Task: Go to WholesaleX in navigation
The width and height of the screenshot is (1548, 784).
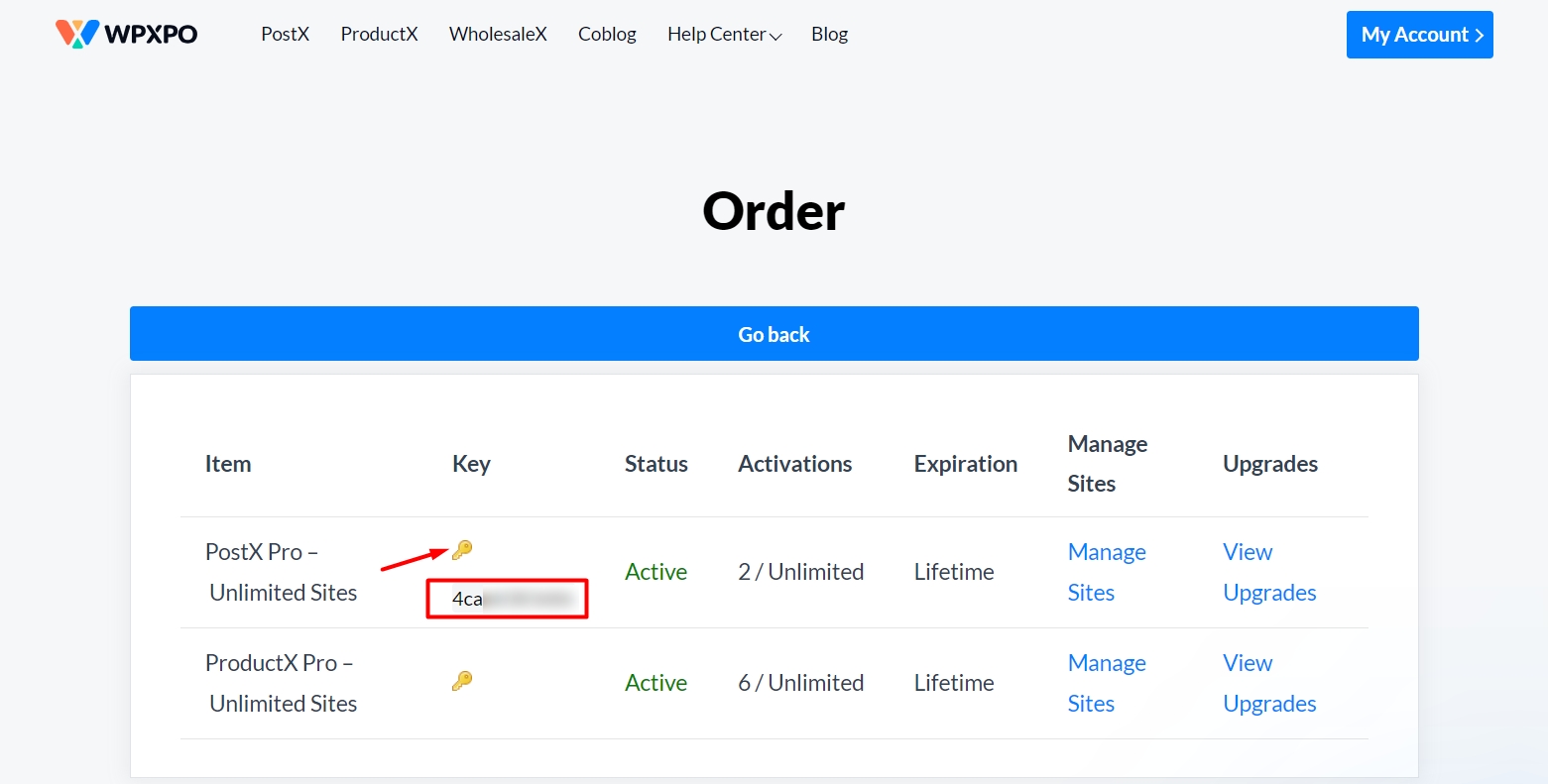Action: pyautogui.click(x=498, y=35)
